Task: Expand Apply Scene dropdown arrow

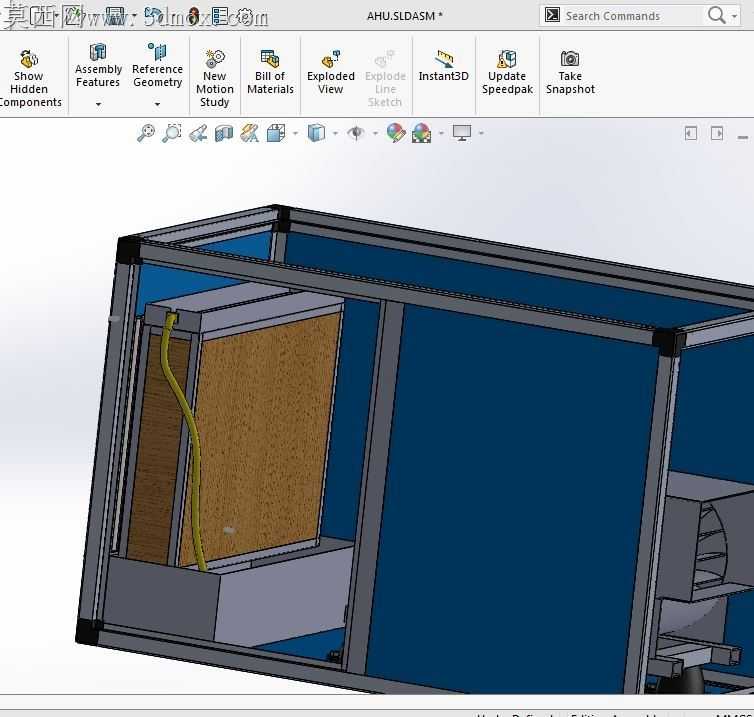Action: pyautogui.click(x=441, y=133)
